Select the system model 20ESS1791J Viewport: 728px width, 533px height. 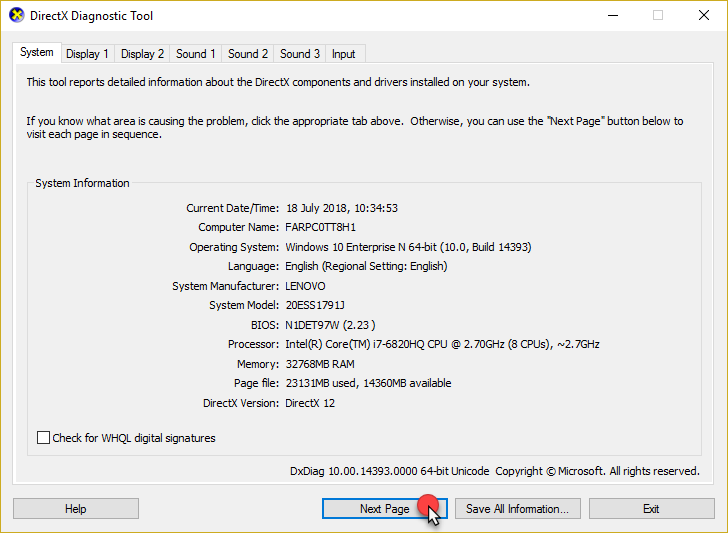(x=315, y=306)
